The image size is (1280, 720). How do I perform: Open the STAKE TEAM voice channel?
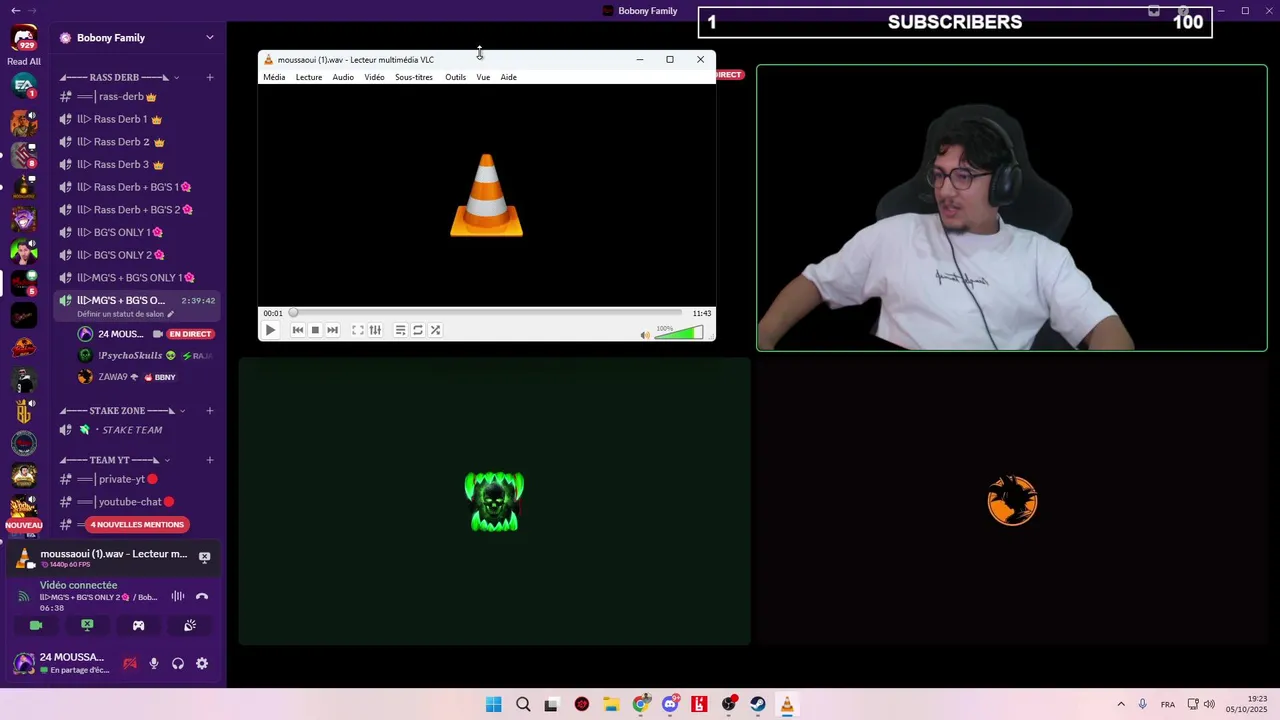tap(136, 430)
